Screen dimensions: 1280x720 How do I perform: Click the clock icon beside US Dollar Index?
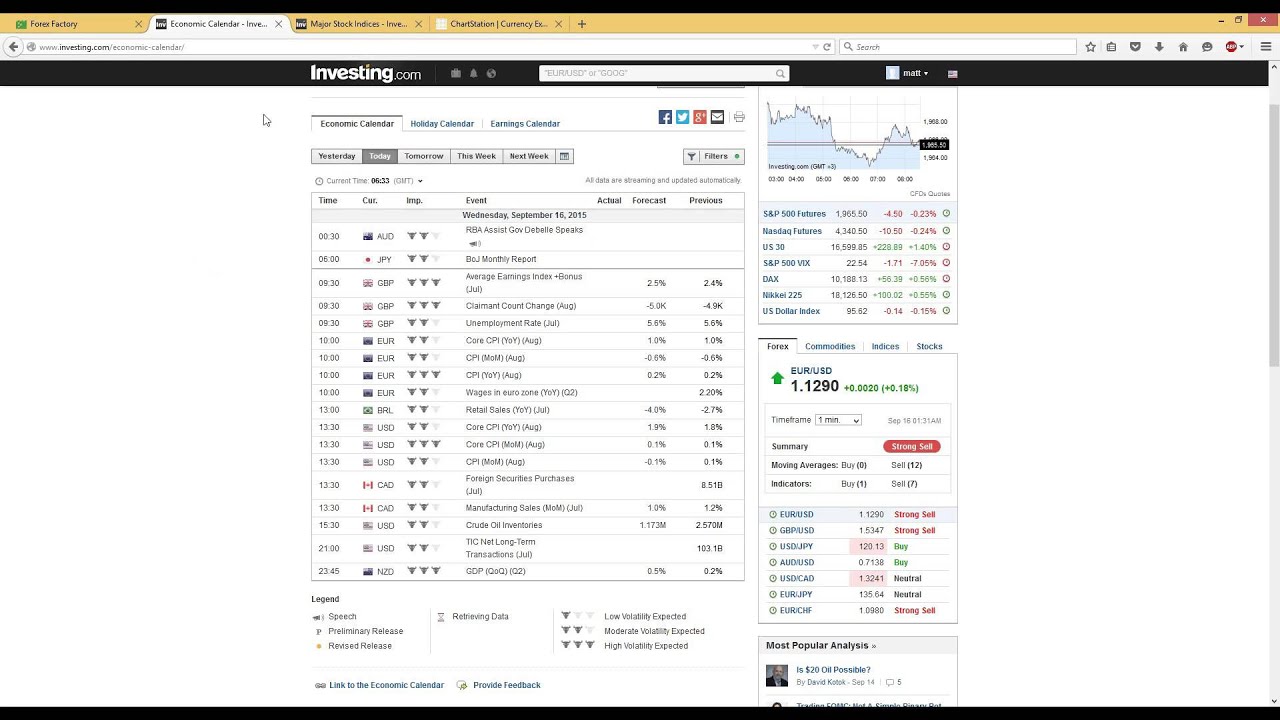click(946, 311)
